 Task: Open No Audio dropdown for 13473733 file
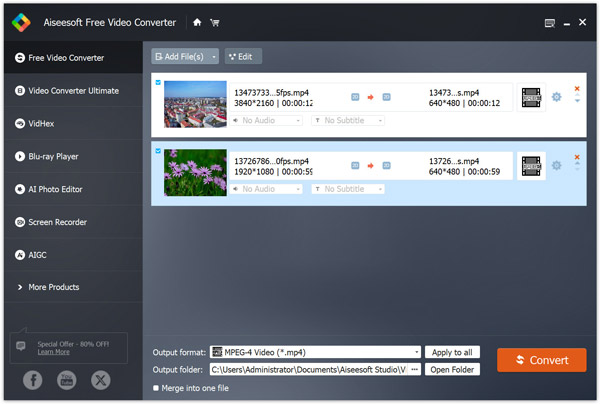point(266,121)
